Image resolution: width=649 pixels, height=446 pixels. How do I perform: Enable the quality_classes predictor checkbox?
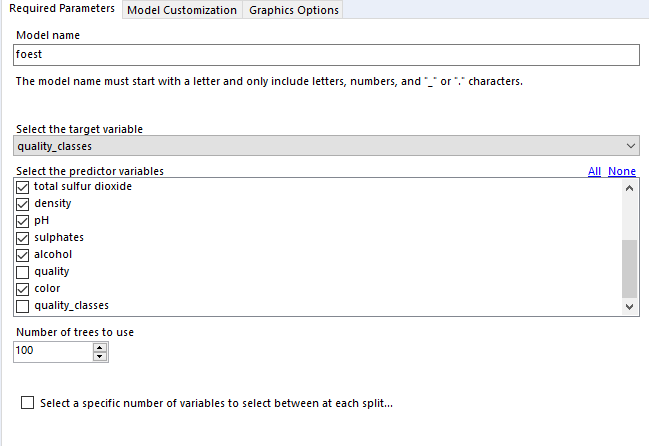coord(22,306)
